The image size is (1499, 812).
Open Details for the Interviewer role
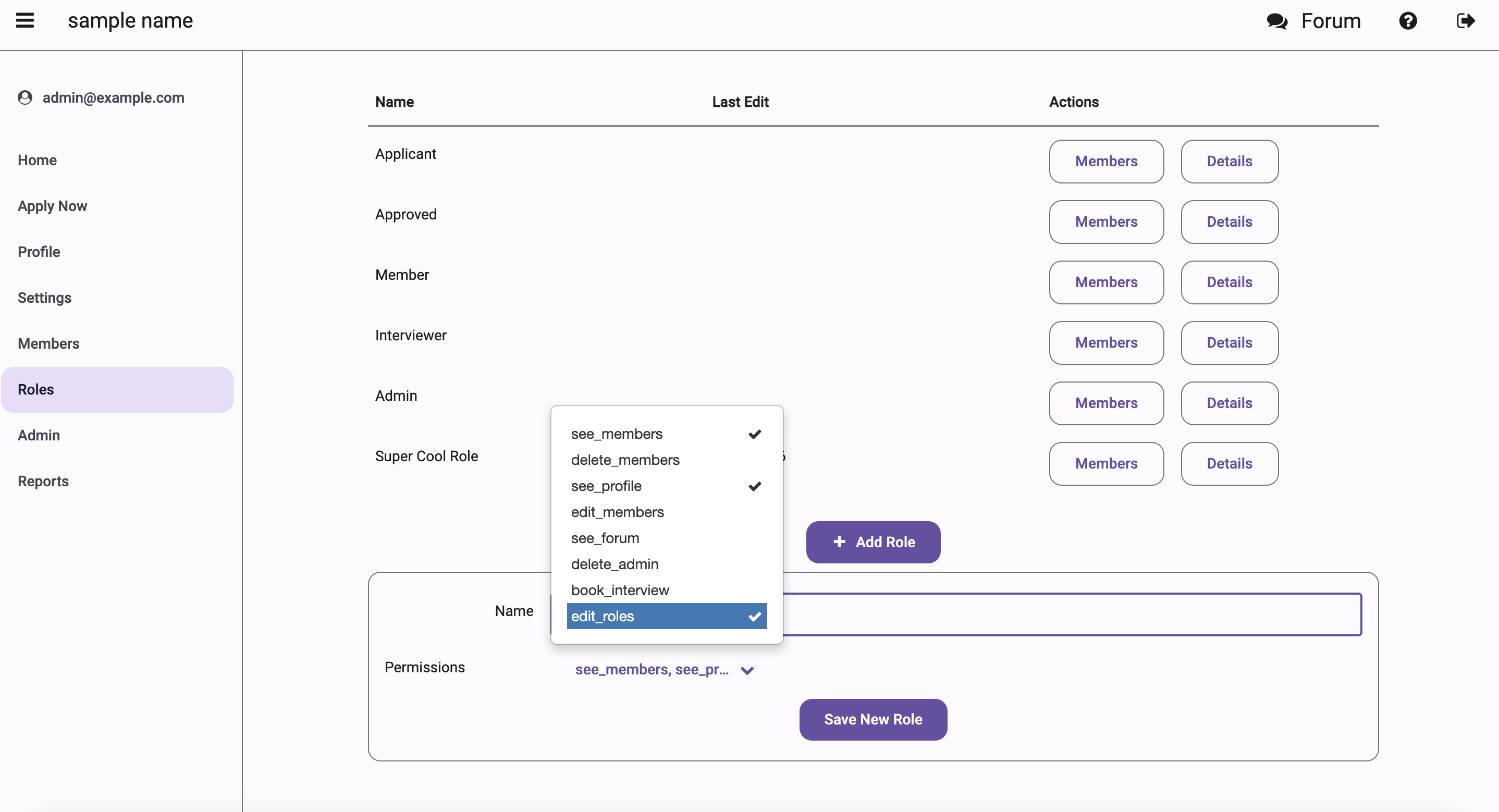pyautogui.click(x=1230, y=343)
